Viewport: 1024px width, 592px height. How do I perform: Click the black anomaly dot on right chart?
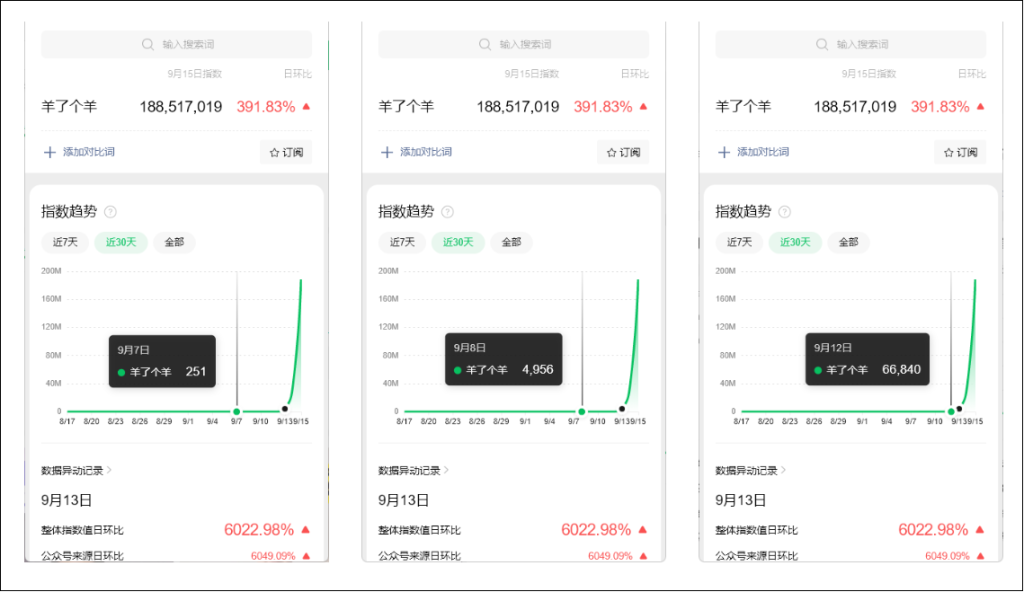coord(959,409)
